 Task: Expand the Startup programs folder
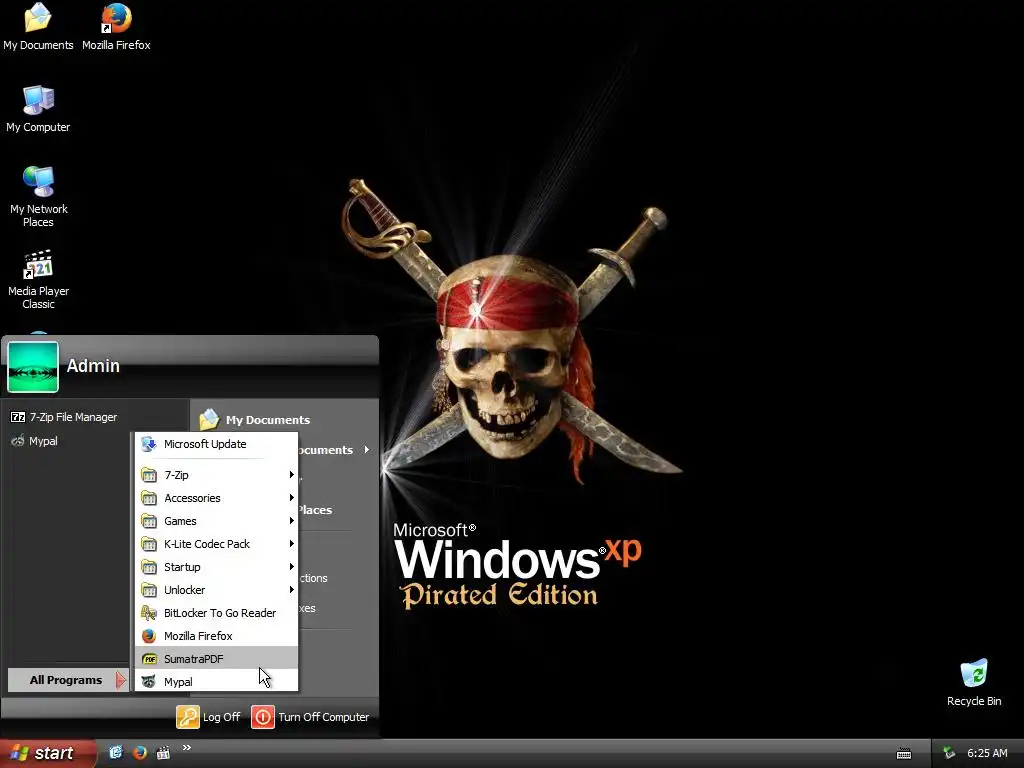217,567
